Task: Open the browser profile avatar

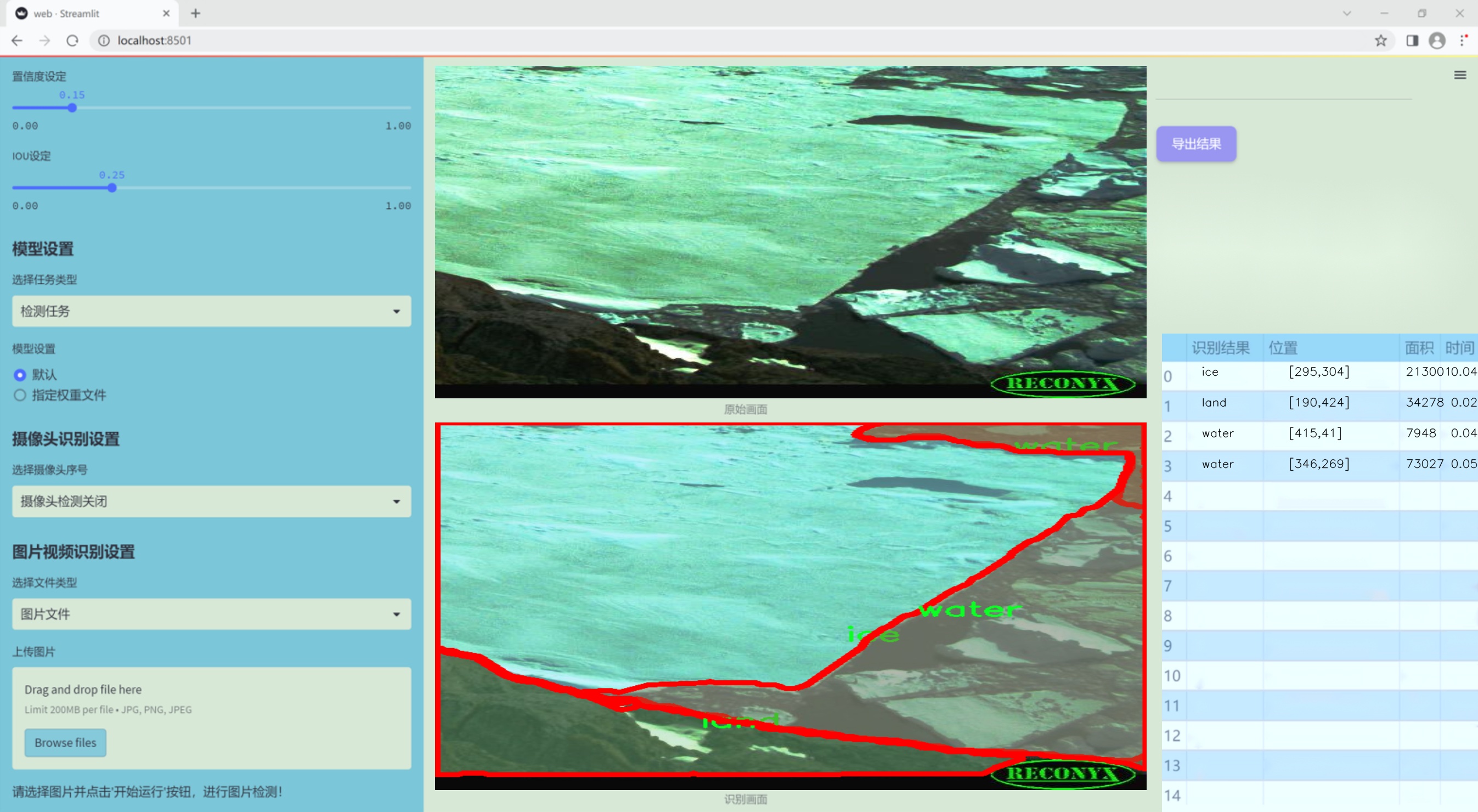Action: point(1437,40)
